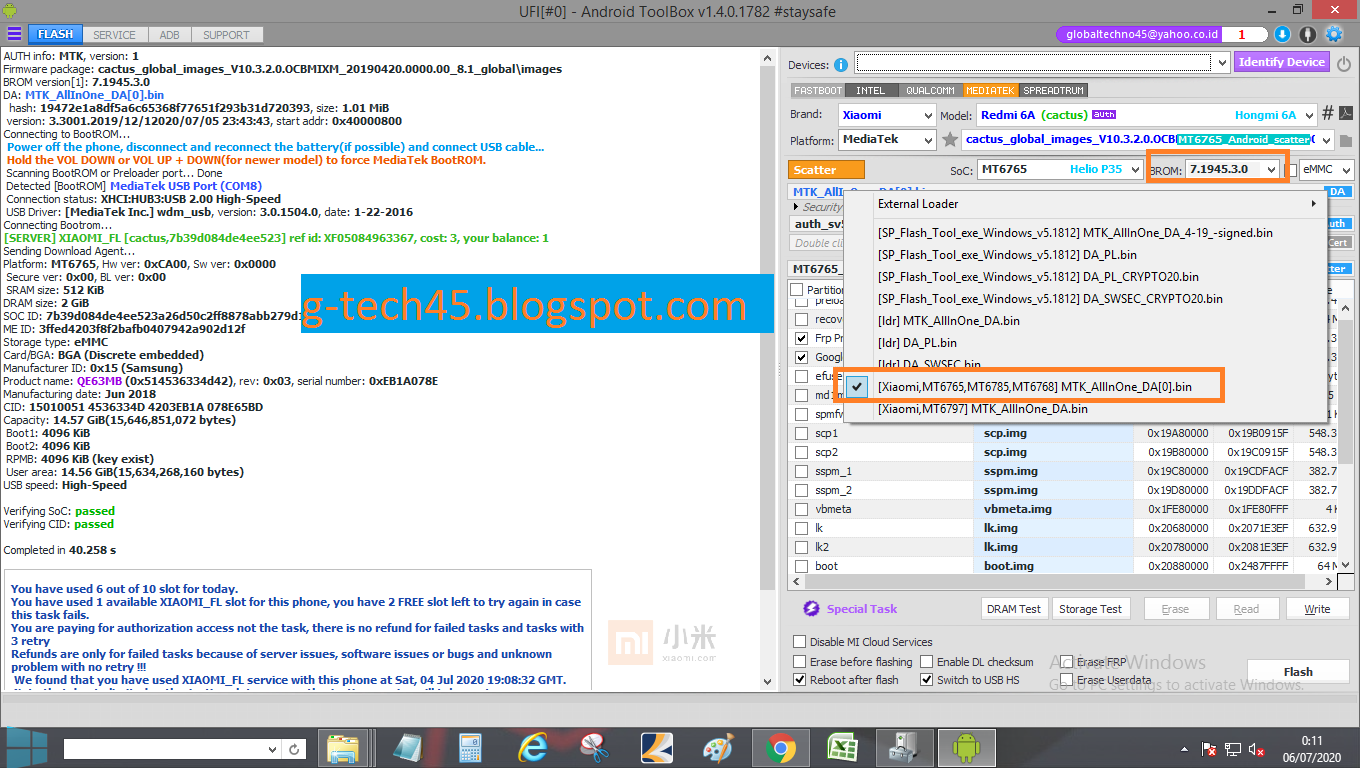Screen dimensions: 1360x768
Task: Open Snipping Tool from the taskbar
Action: (595, 748)
